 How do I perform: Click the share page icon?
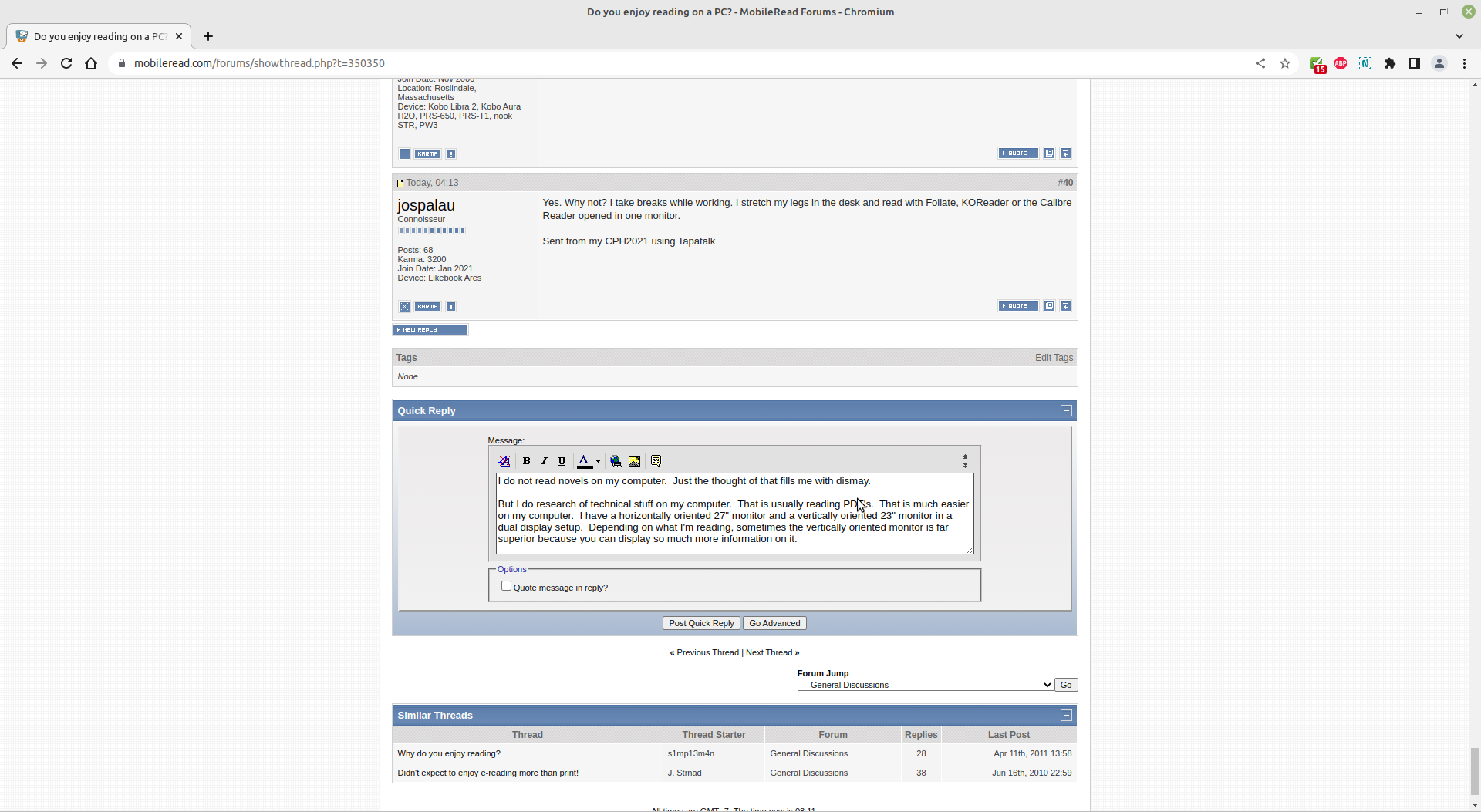click(x=1260, y=63)
